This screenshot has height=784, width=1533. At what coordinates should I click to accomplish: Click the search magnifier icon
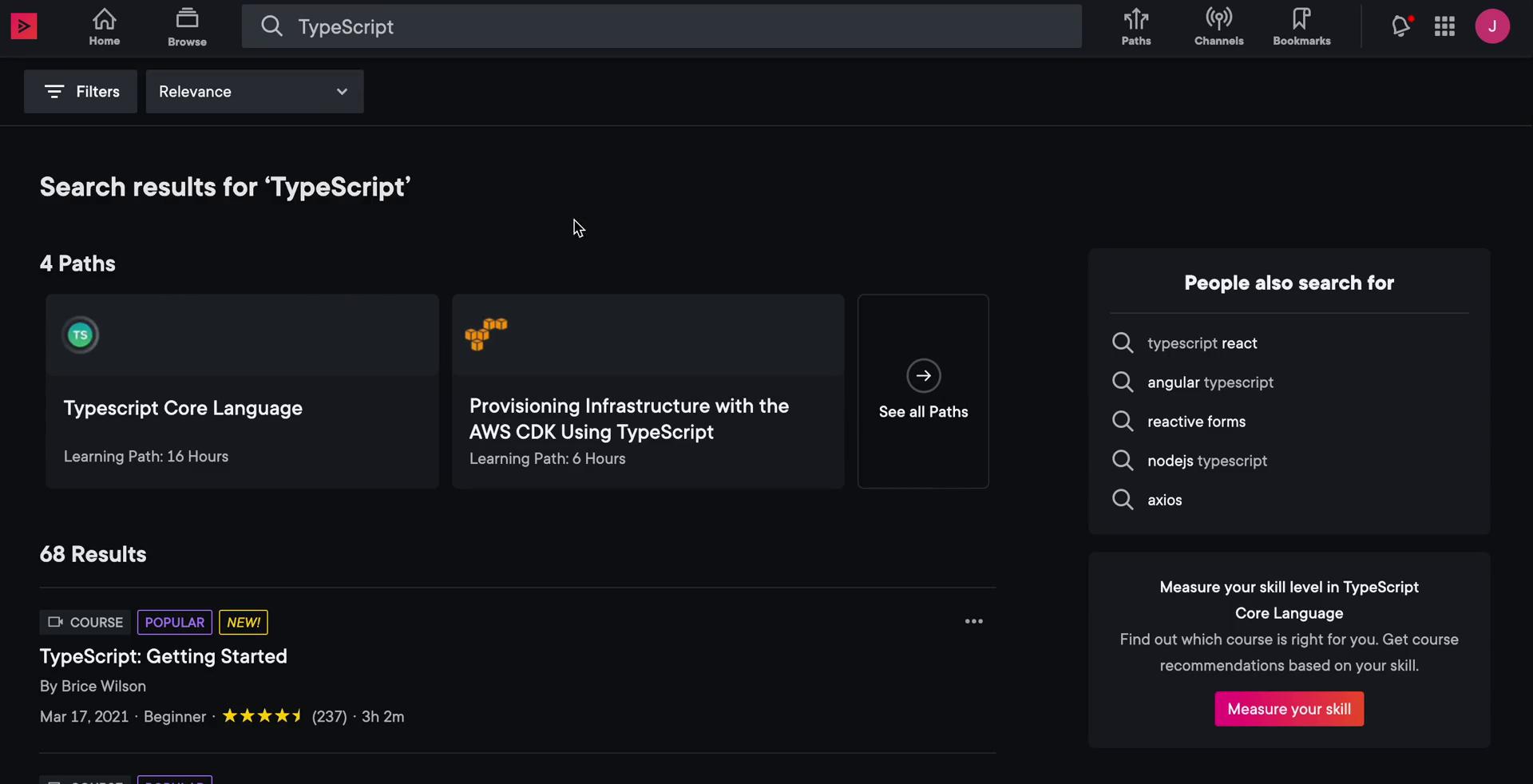(271, 26)
